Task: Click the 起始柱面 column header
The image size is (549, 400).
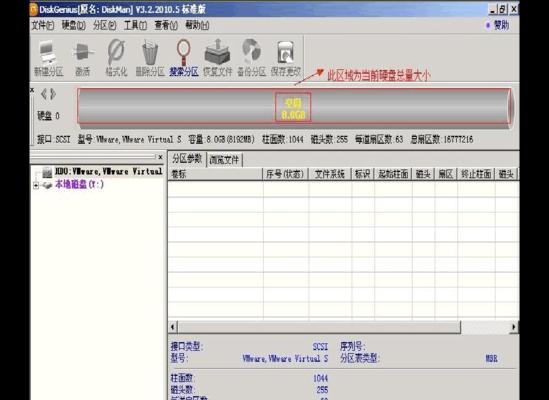Action: pos(393,174)
